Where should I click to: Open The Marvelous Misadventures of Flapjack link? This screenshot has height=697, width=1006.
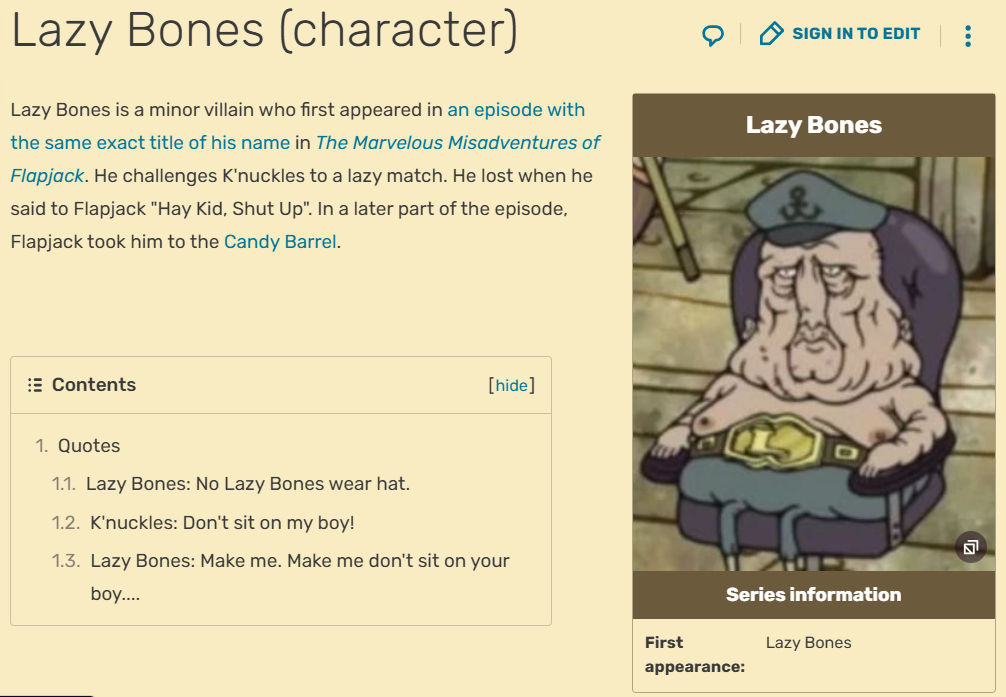[457, 142]
